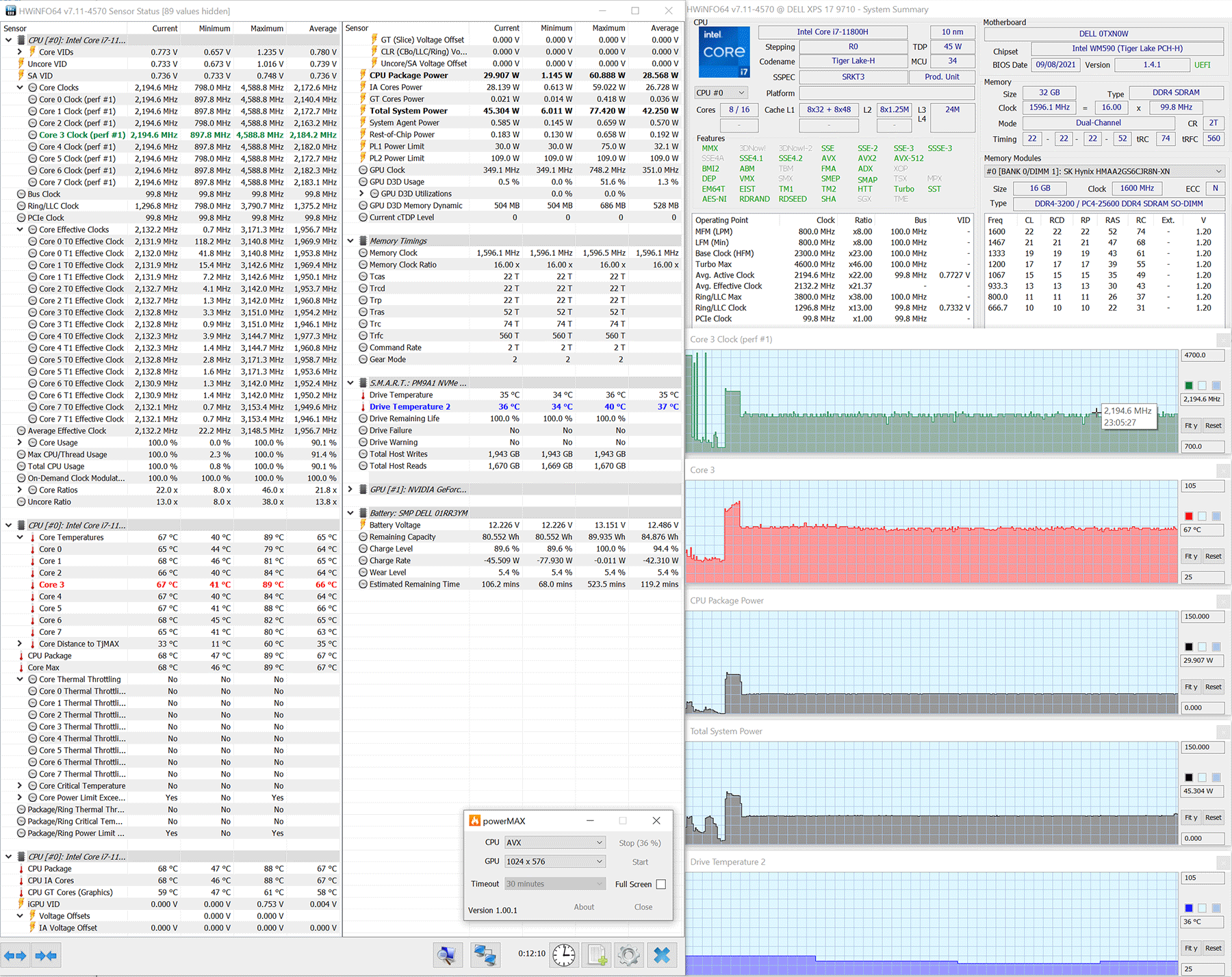The image size is (1232, 977).
Task: Open the networked computers remote icon
Action: click(485, 955)
